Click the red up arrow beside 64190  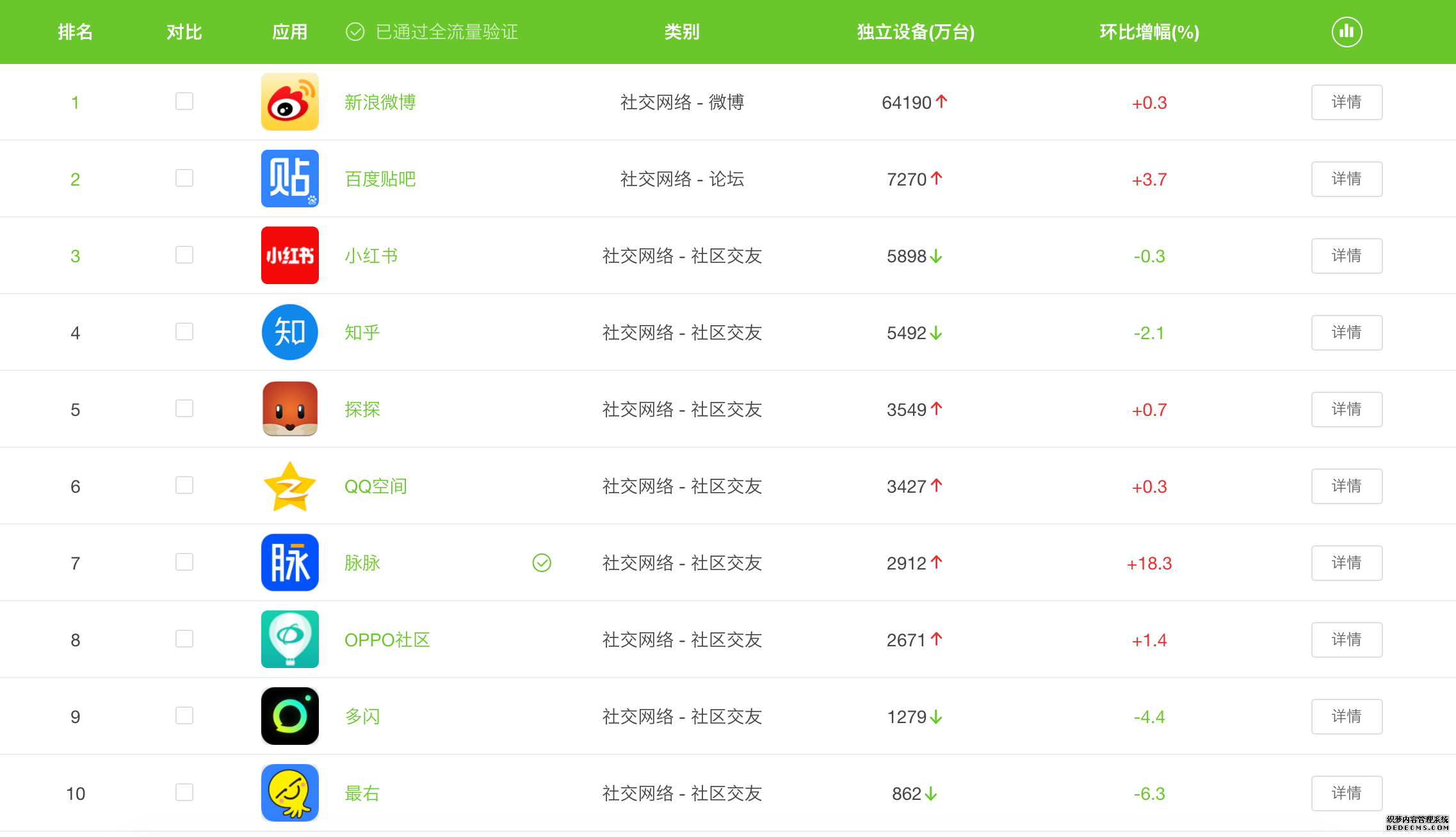pyautogui.click(x=941, y=101)
